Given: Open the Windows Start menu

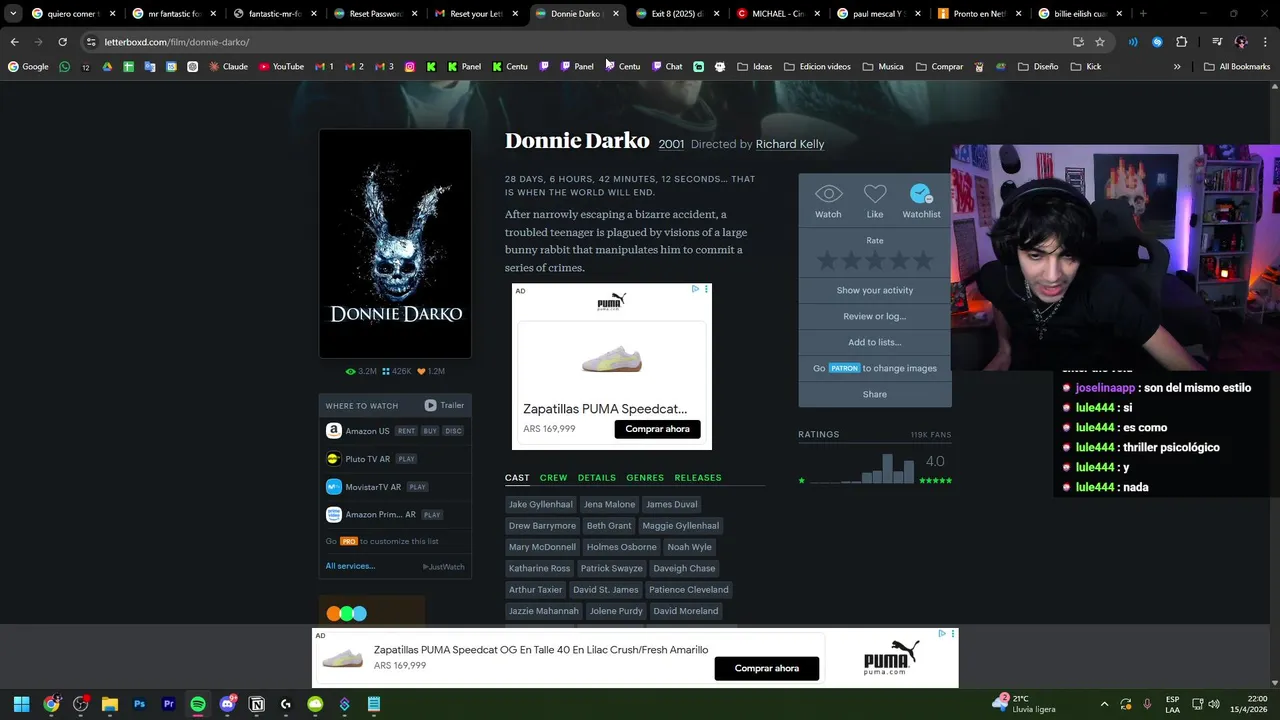Looking at the screenshot, I should (x=22, y=704).
